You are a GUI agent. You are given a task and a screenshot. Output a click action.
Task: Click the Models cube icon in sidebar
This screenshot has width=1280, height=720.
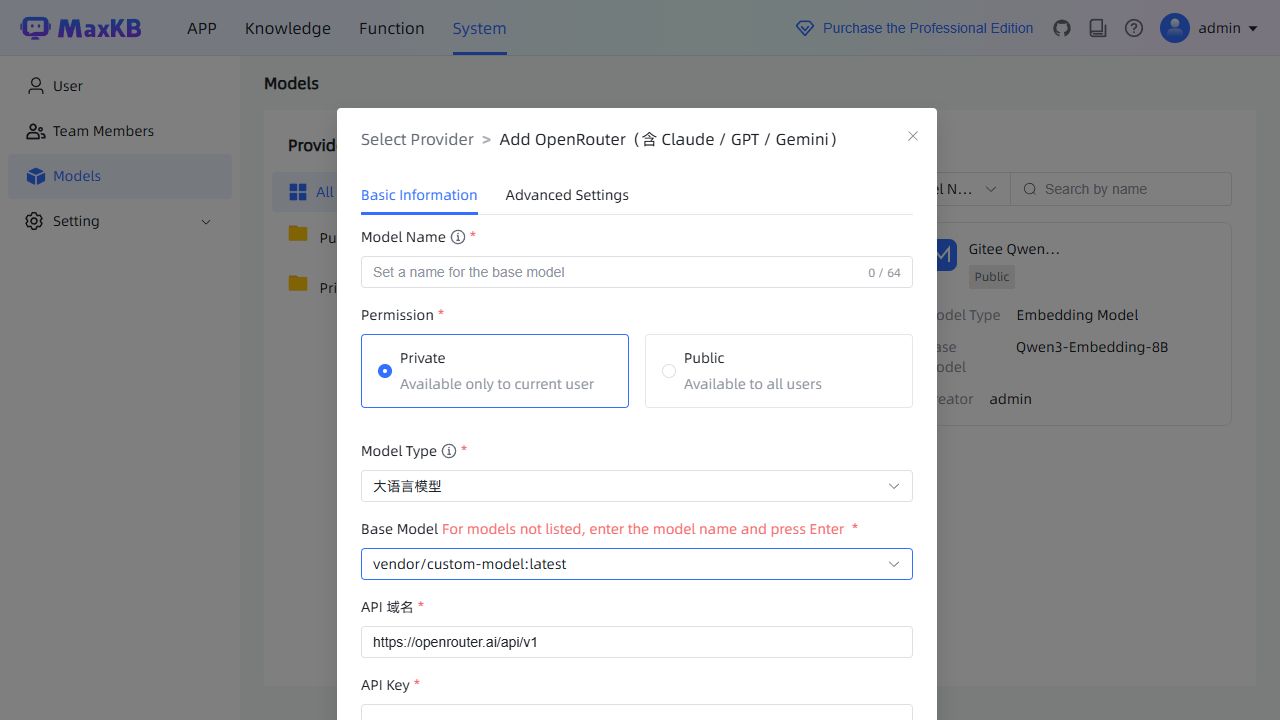(x=36, y=176)
